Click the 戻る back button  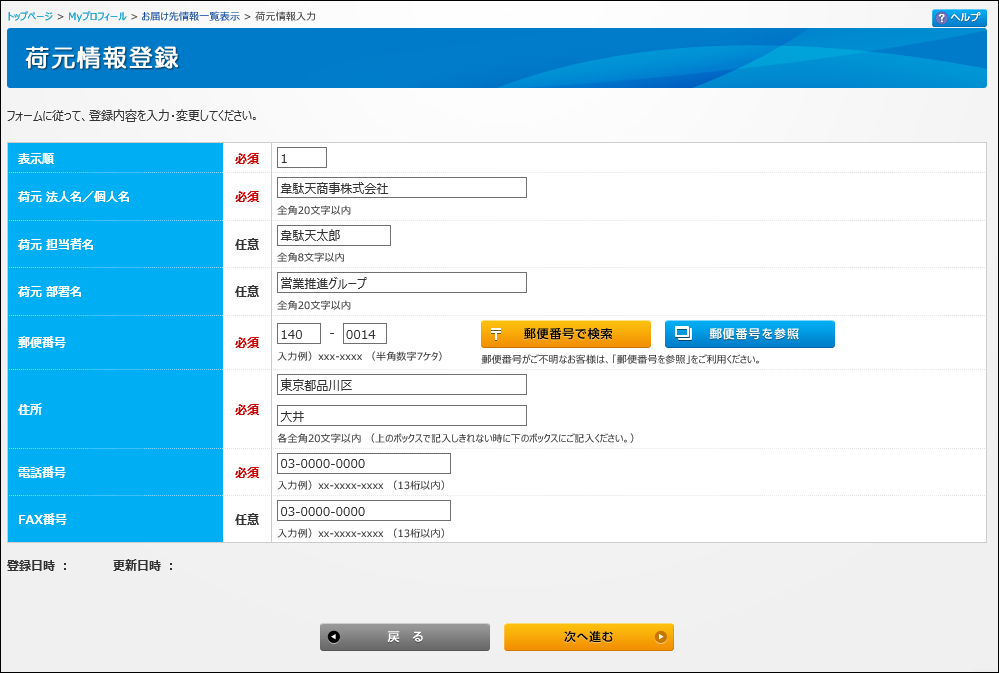[405, 637]
